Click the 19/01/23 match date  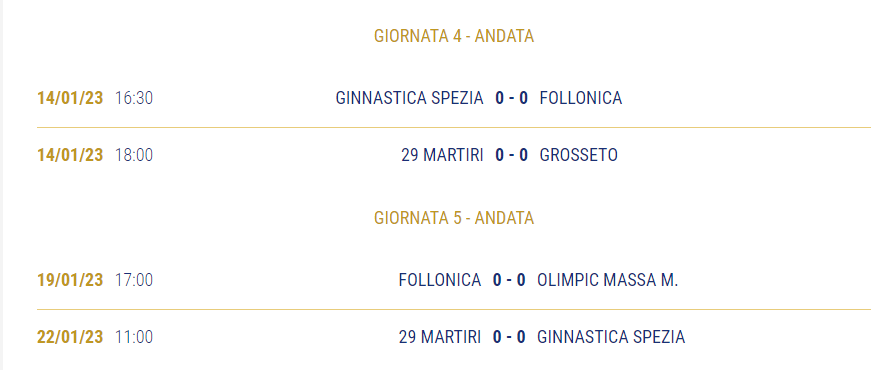[x=70, y=280]
